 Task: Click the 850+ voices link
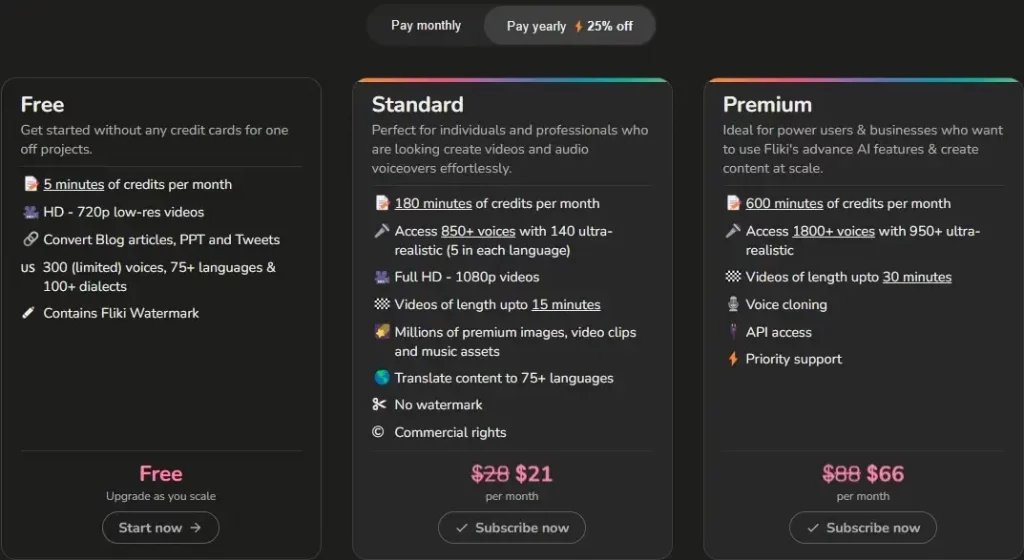[478, 231]
